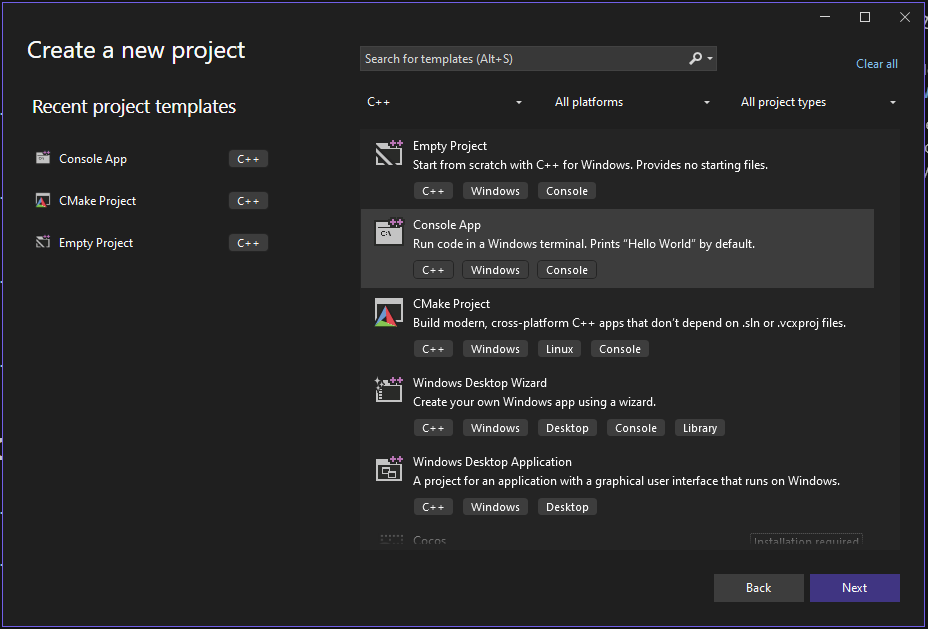
Task: Click the Clear all link
Action: coord(876,64)
